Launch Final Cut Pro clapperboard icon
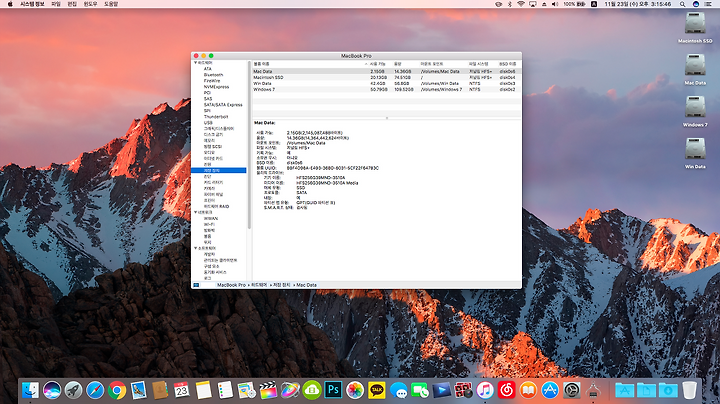The image size is (720, 404). (268, 390)
